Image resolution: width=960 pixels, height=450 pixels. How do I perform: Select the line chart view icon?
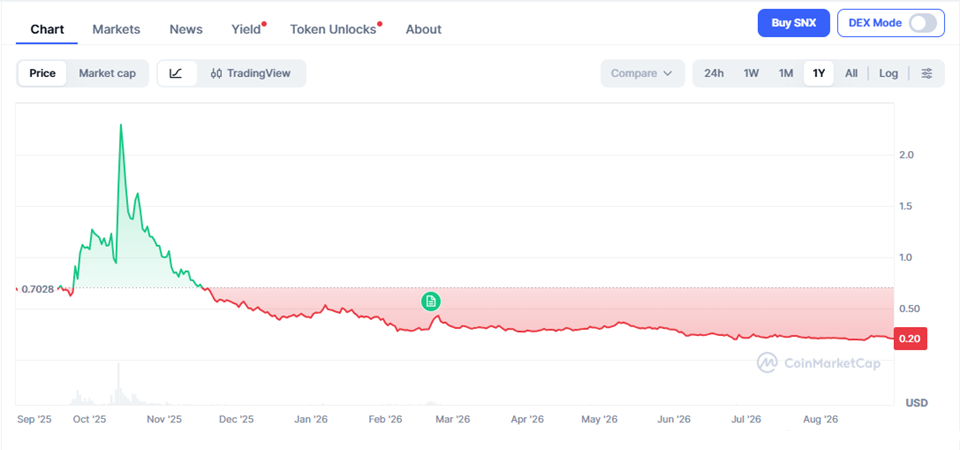[x=176, y=73]
